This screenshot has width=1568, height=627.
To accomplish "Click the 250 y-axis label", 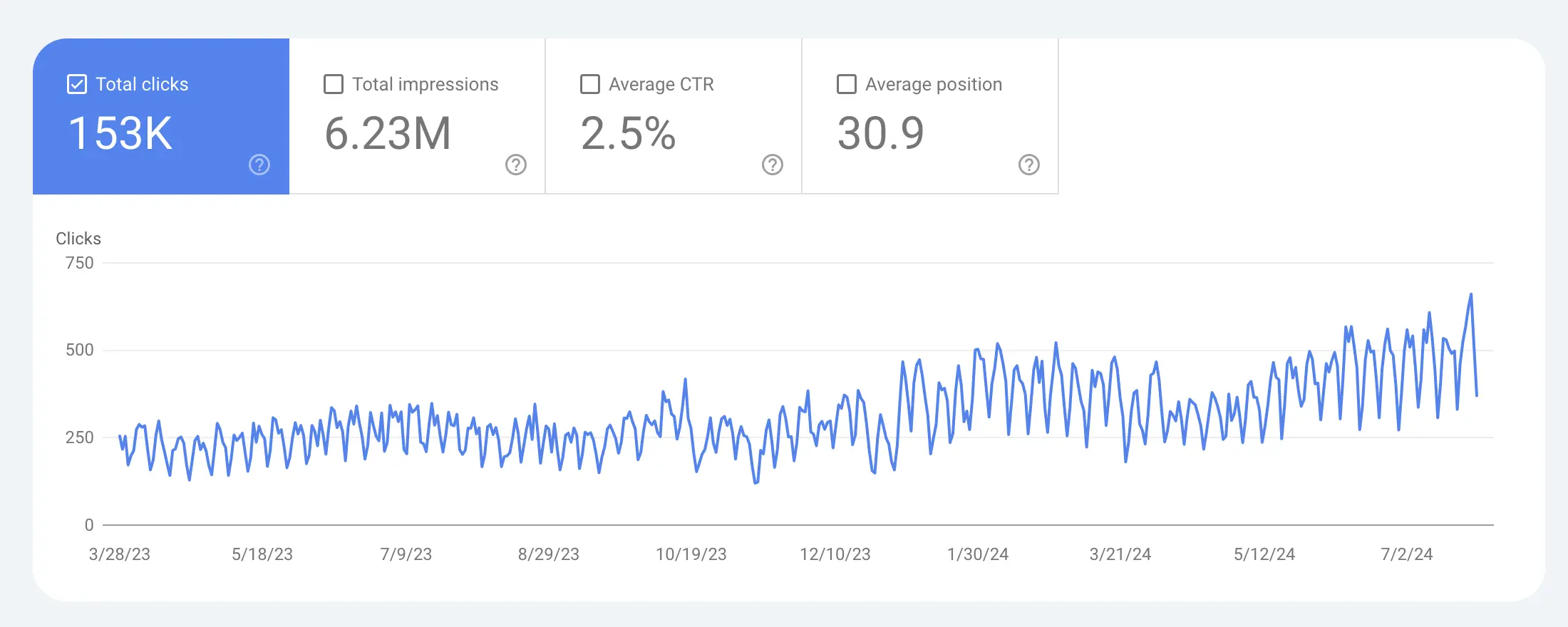I will 80,437.
